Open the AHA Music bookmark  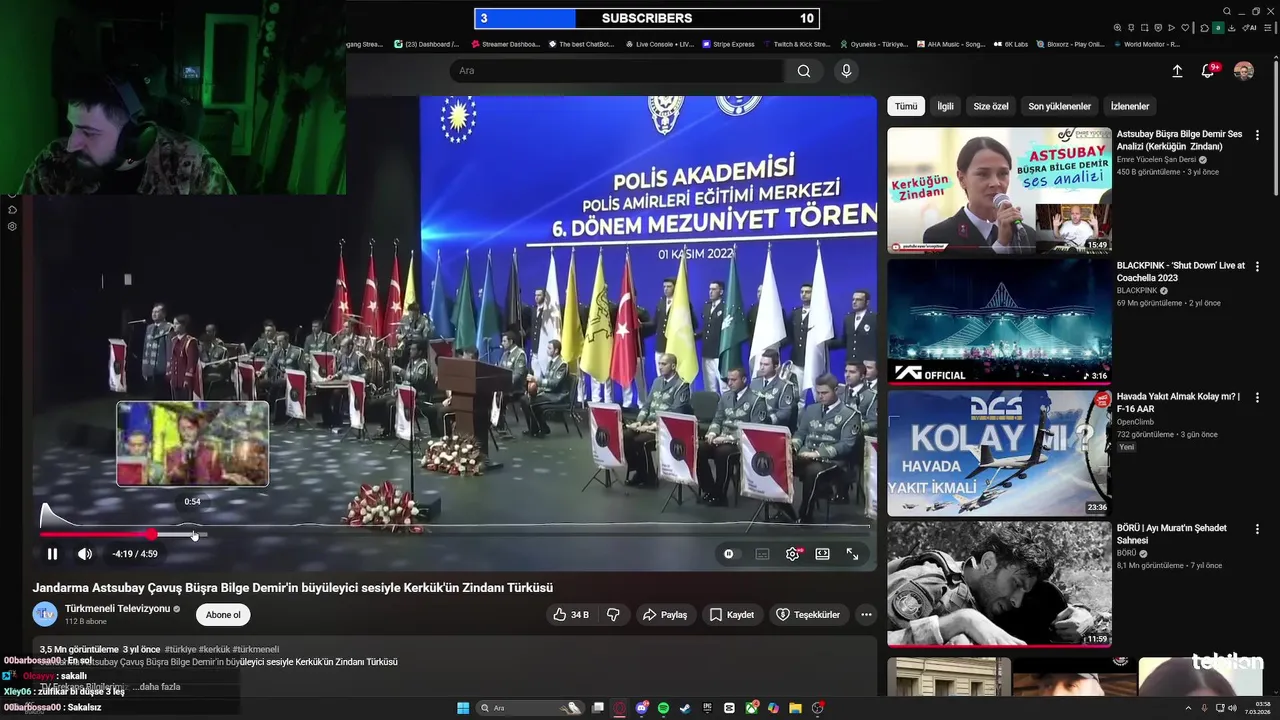click(x=951, y=44)
